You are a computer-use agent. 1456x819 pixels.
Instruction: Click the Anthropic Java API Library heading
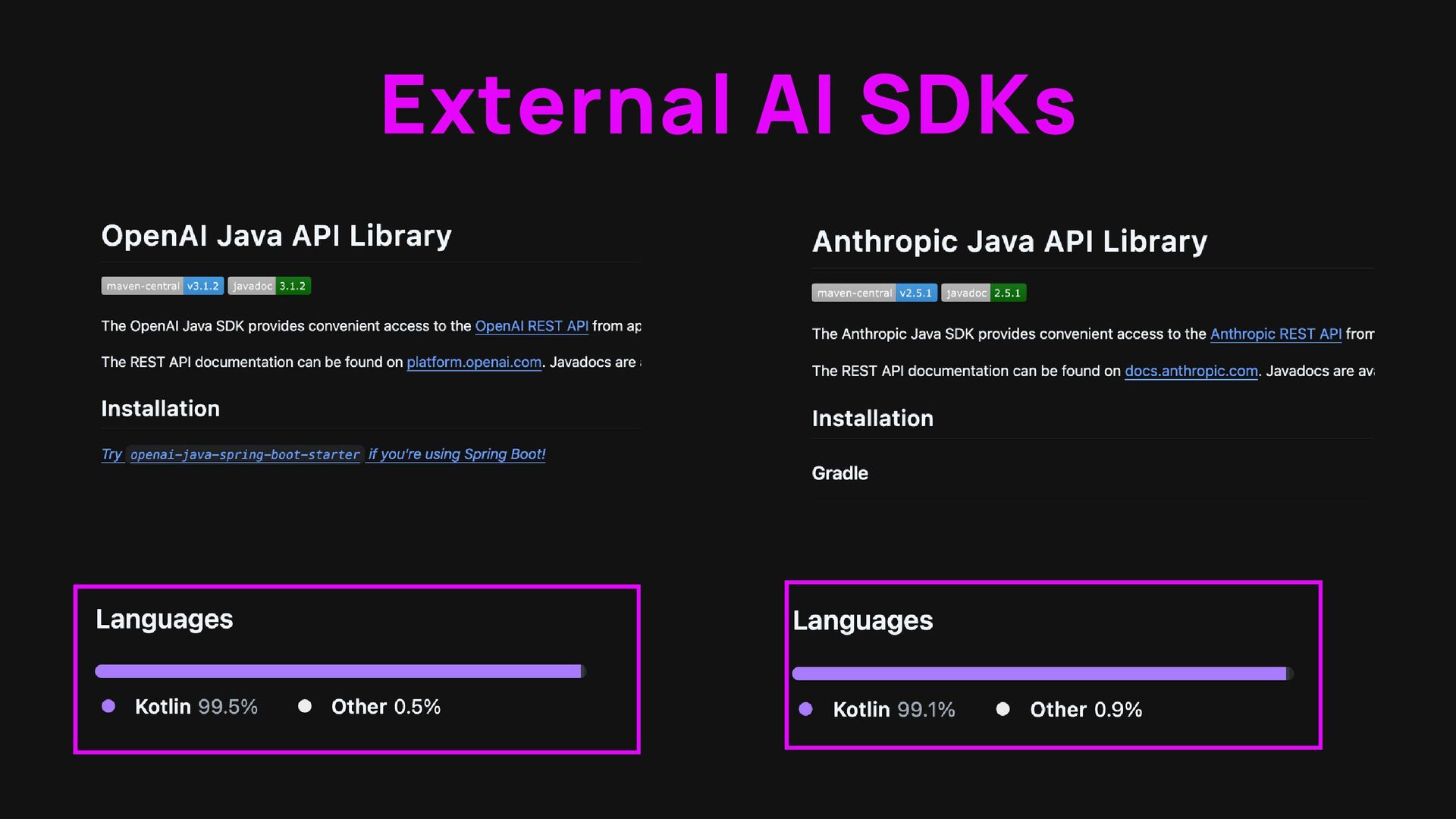coord(1009,242)
